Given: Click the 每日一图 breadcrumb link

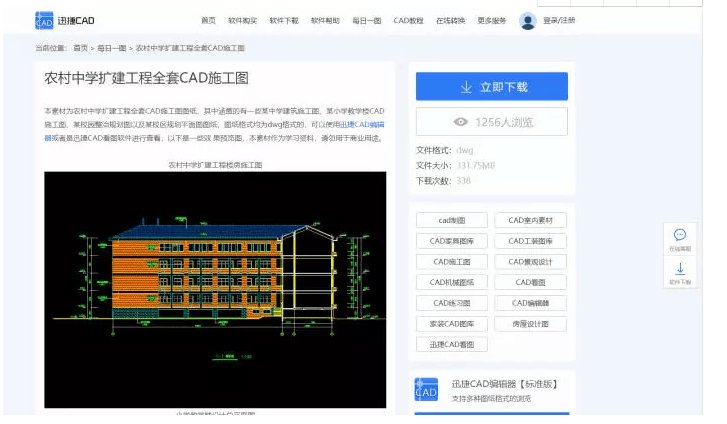Looking at the screenshot, I should pos(111,48).
